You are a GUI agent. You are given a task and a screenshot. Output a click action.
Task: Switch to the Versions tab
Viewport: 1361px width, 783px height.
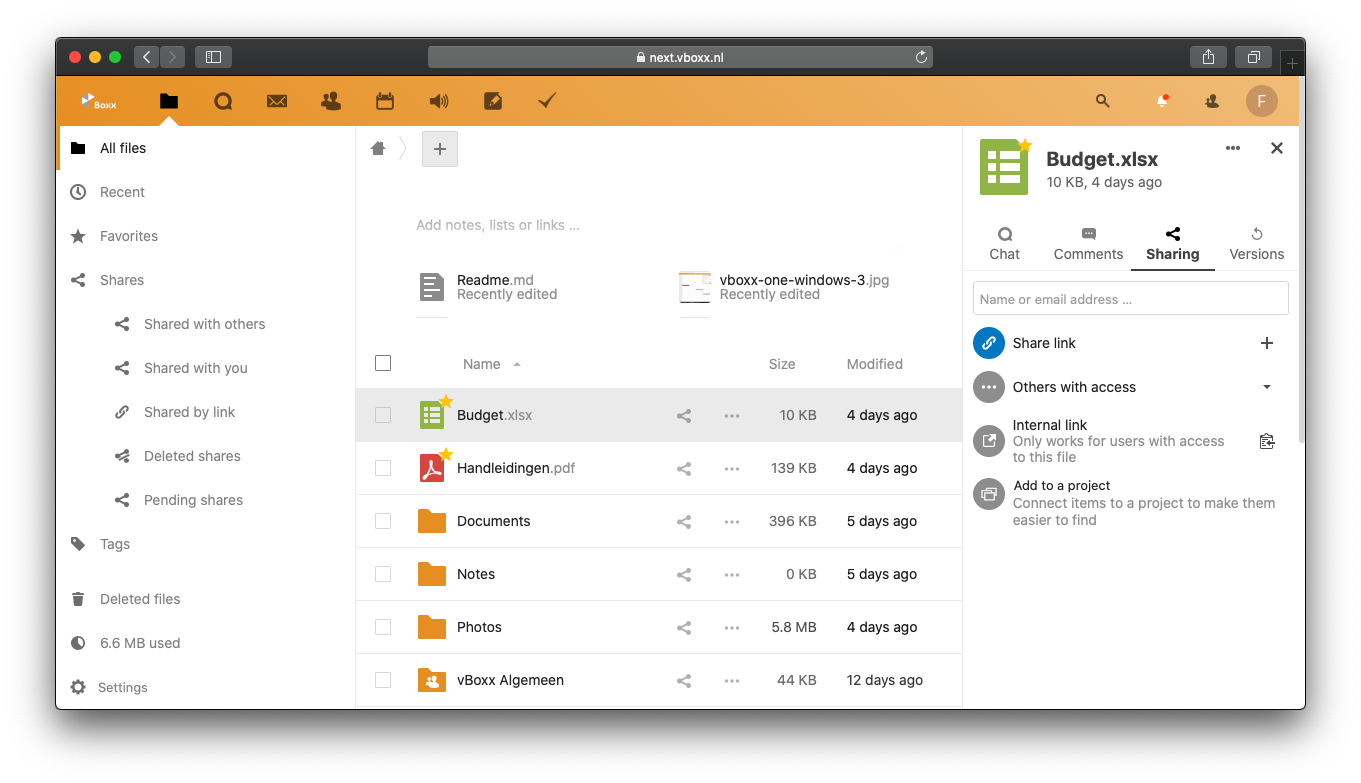pos(1257,244)
